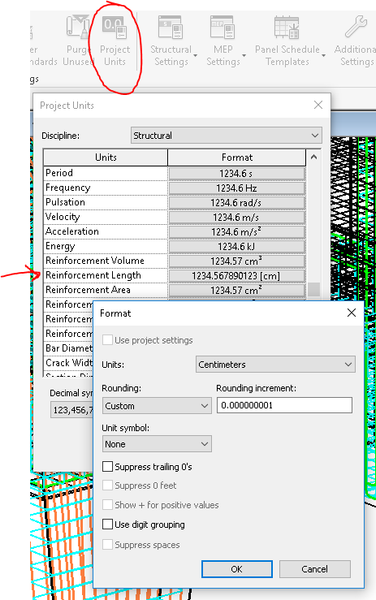Click Reinforcement Volume format button
This screenshot has height=600, width=376.
tap(237, 261)
